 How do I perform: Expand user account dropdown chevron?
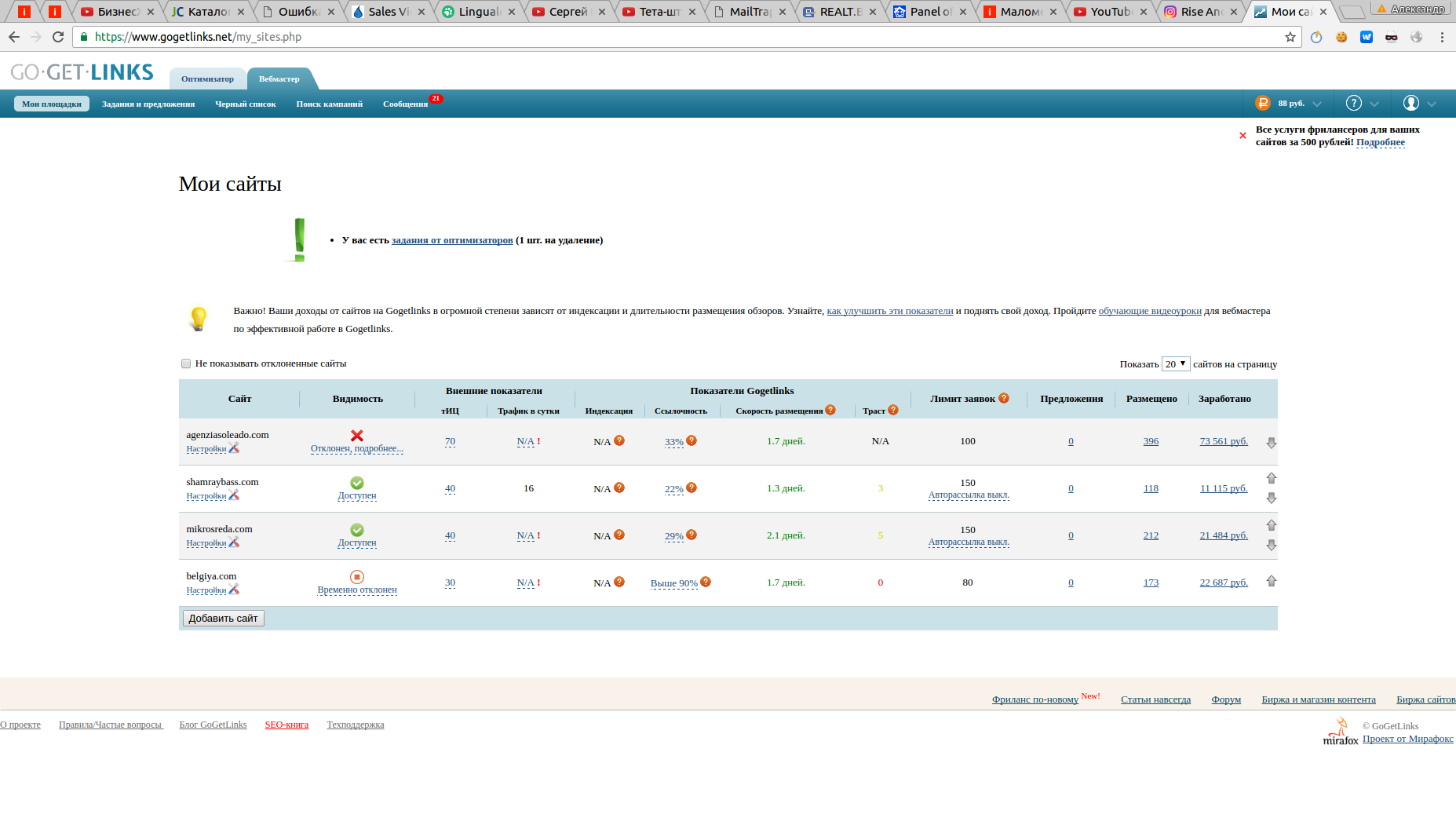pos(1432,104)
